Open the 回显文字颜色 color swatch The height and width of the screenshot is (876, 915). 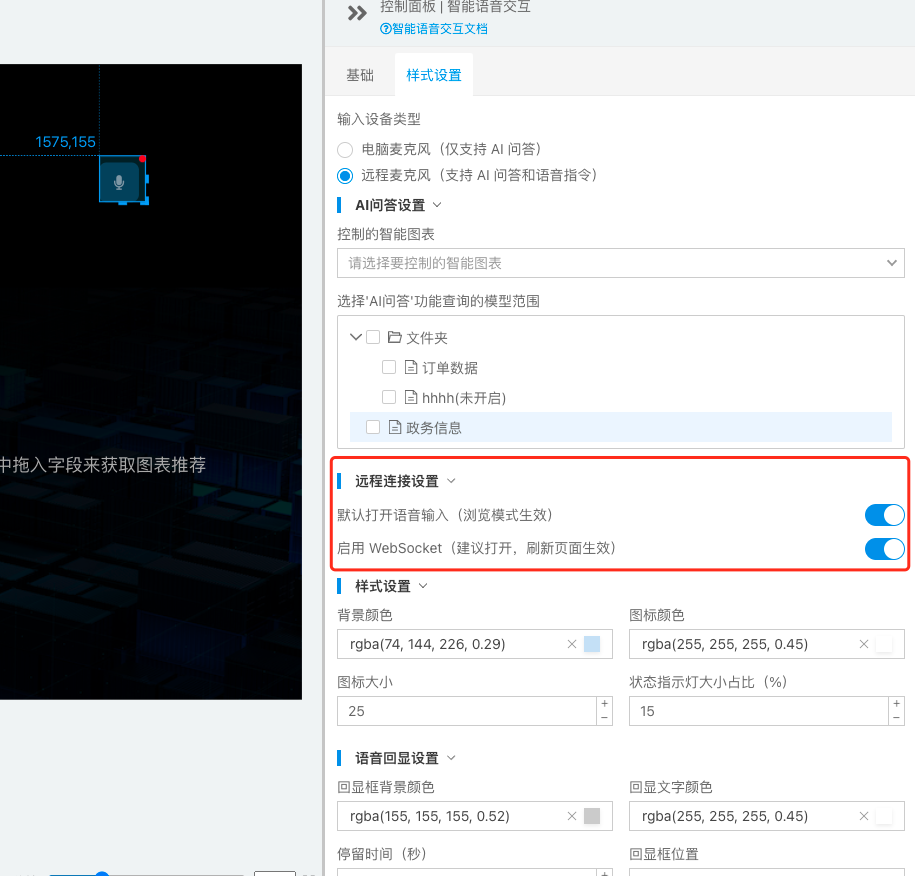click(x=884, y=816)
